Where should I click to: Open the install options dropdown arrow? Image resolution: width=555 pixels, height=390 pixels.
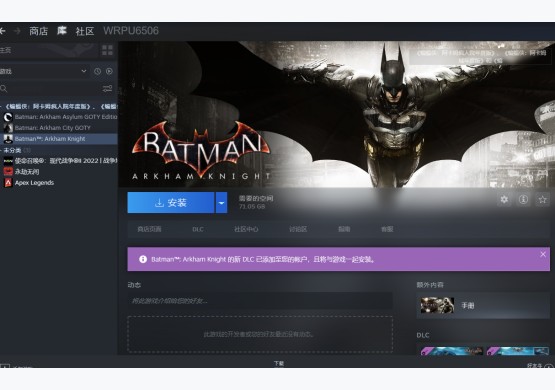[221, 203]
